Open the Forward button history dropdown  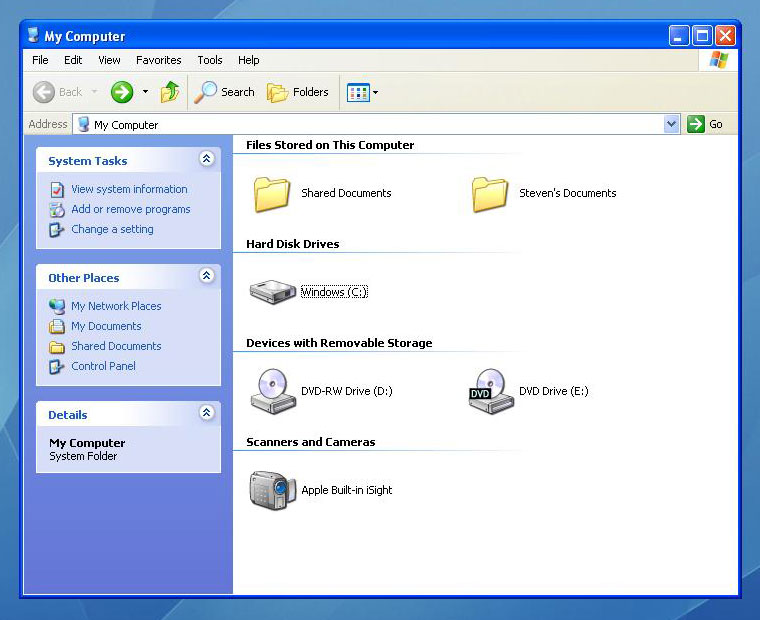pos(145,92)
